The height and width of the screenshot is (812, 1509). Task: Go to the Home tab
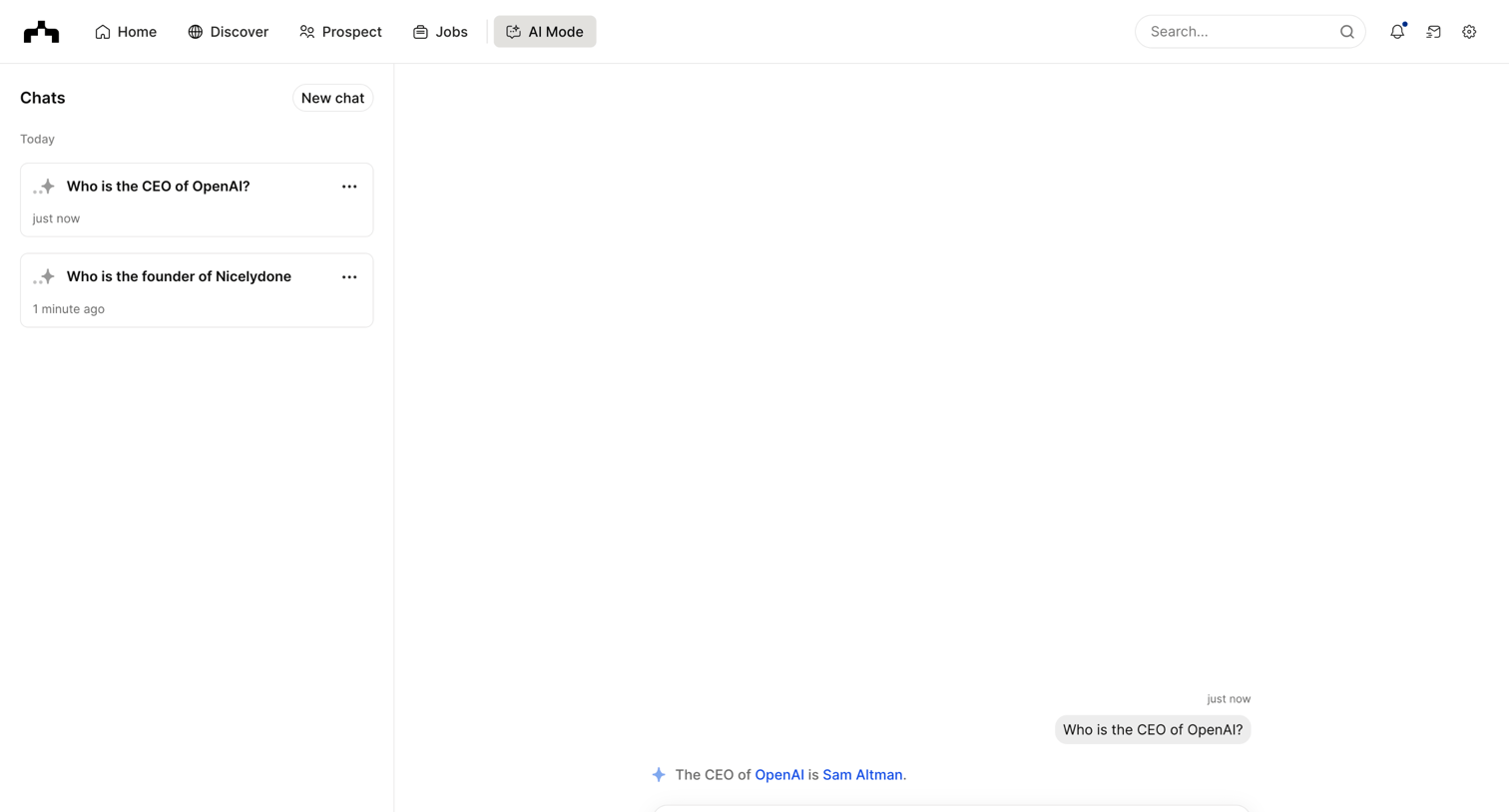pyautogui.click(x=126, y=32)
